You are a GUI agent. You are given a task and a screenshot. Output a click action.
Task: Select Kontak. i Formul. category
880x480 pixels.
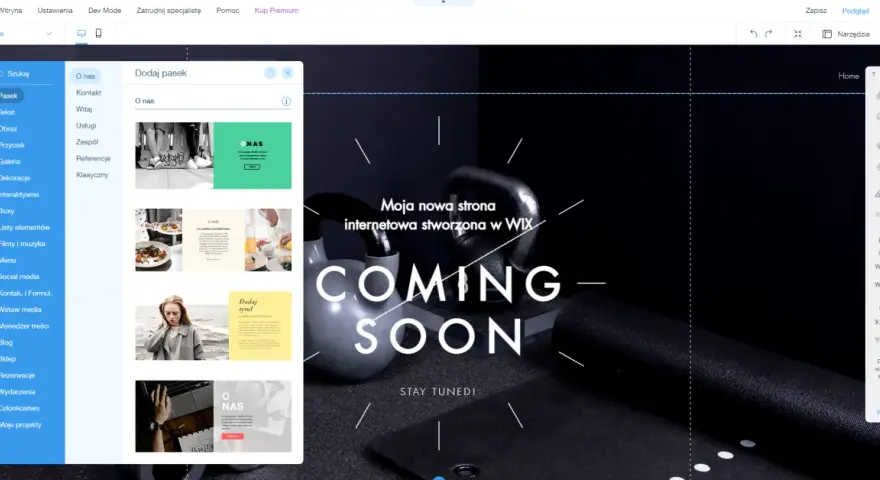[x=26, y=293]
